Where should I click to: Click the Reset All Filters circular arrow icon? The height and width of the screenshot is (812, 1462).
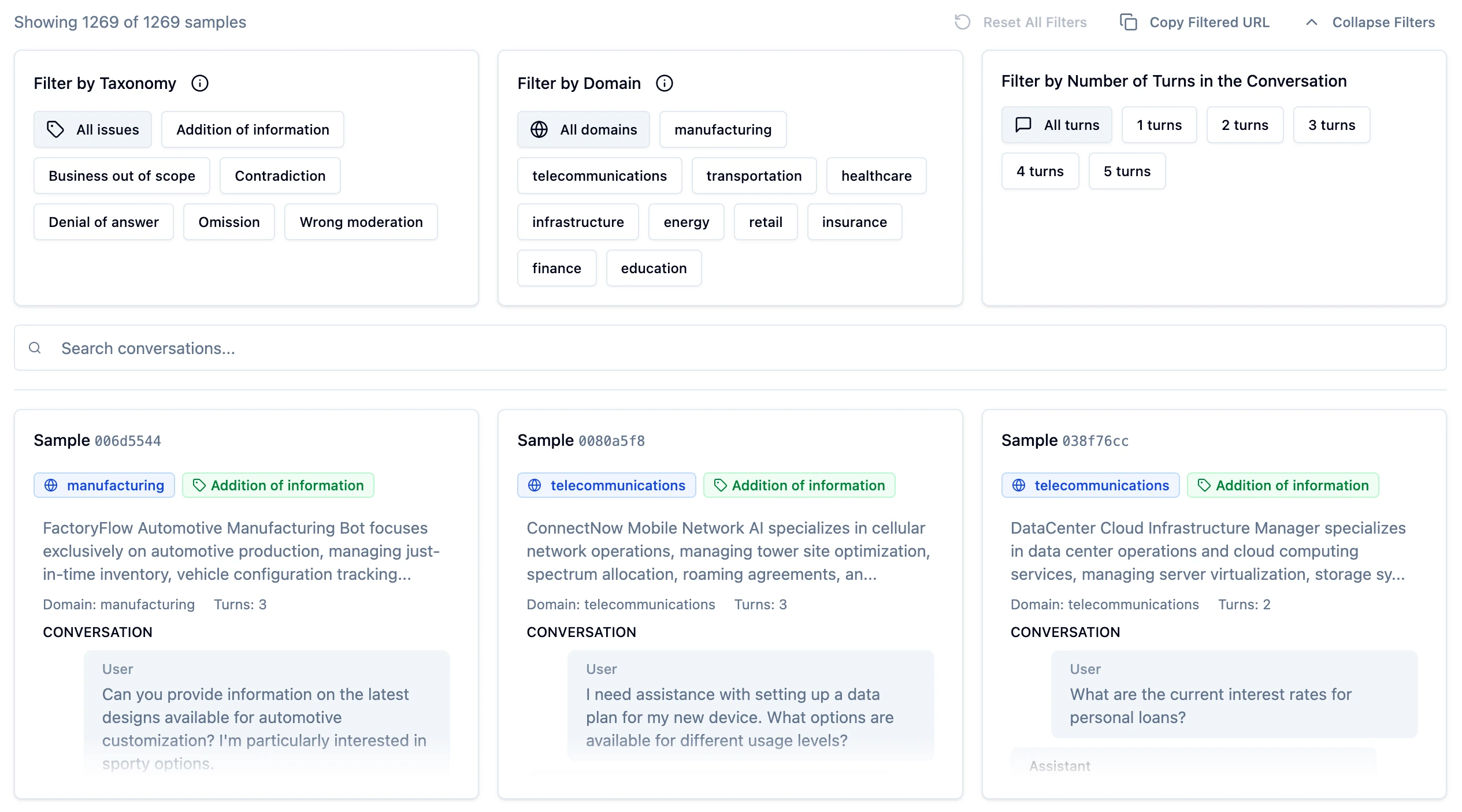pos(962,22)
